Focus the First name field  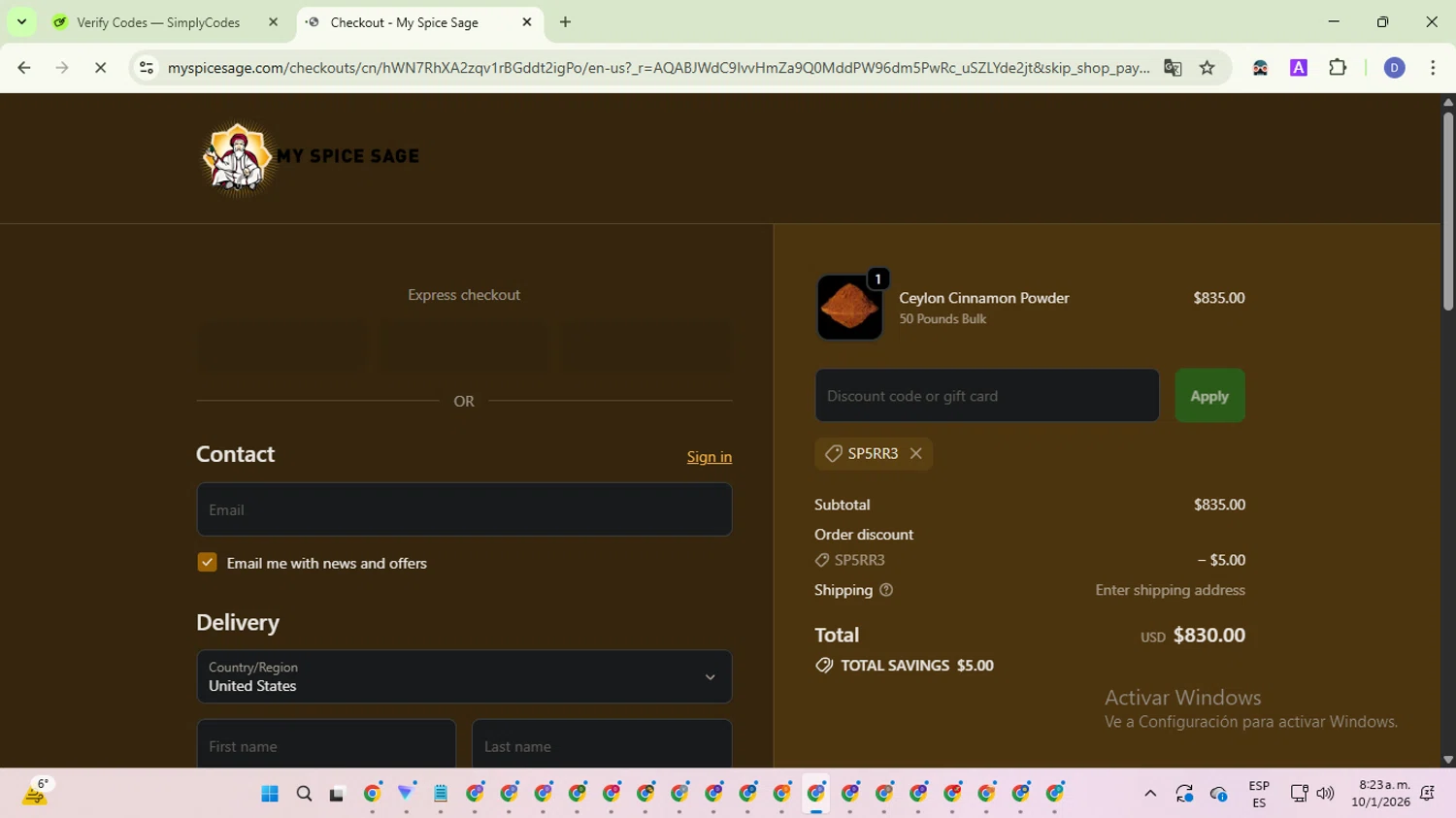326,744
